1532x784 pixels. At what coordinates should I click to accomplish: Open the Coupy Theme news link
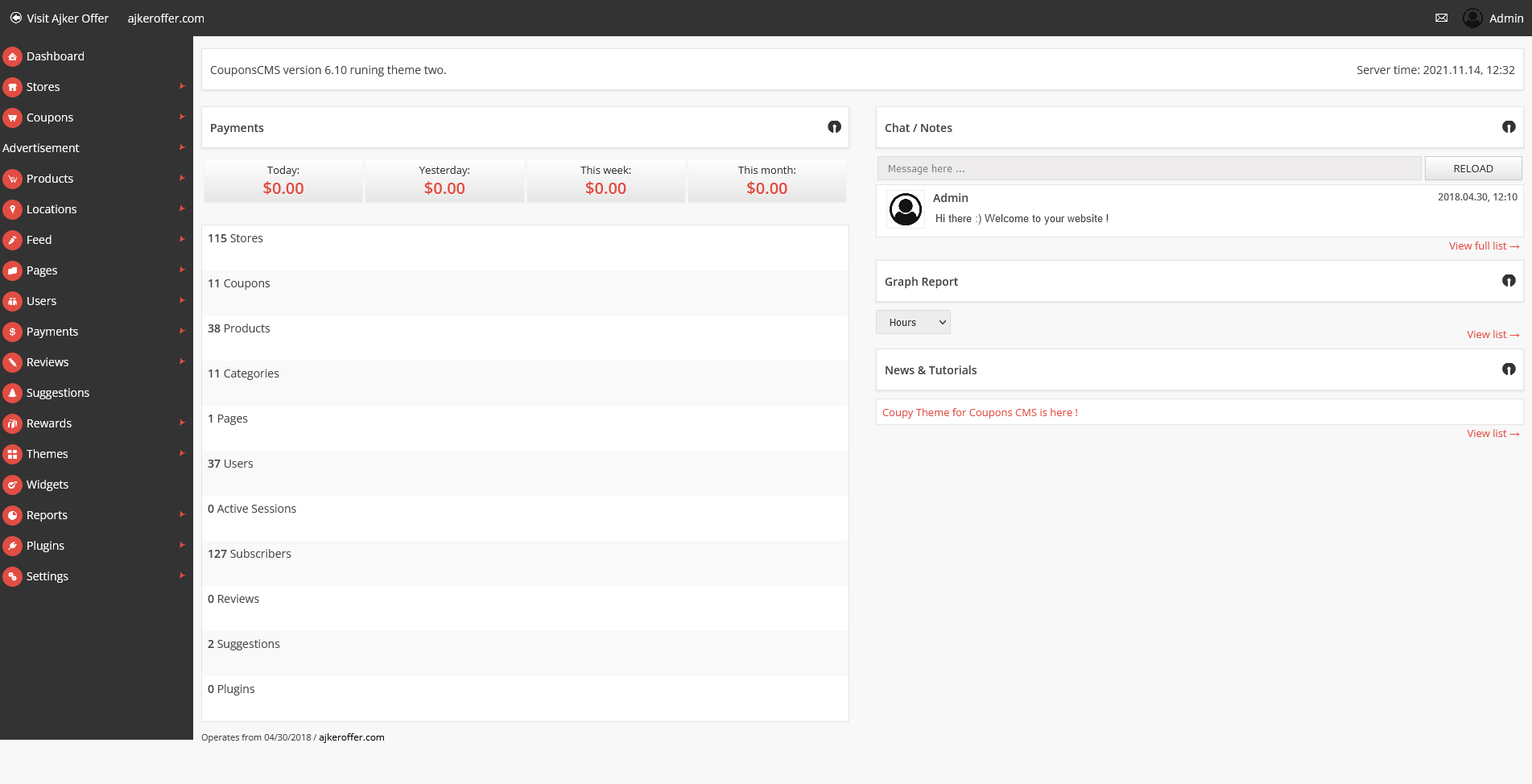click(980, 413)
